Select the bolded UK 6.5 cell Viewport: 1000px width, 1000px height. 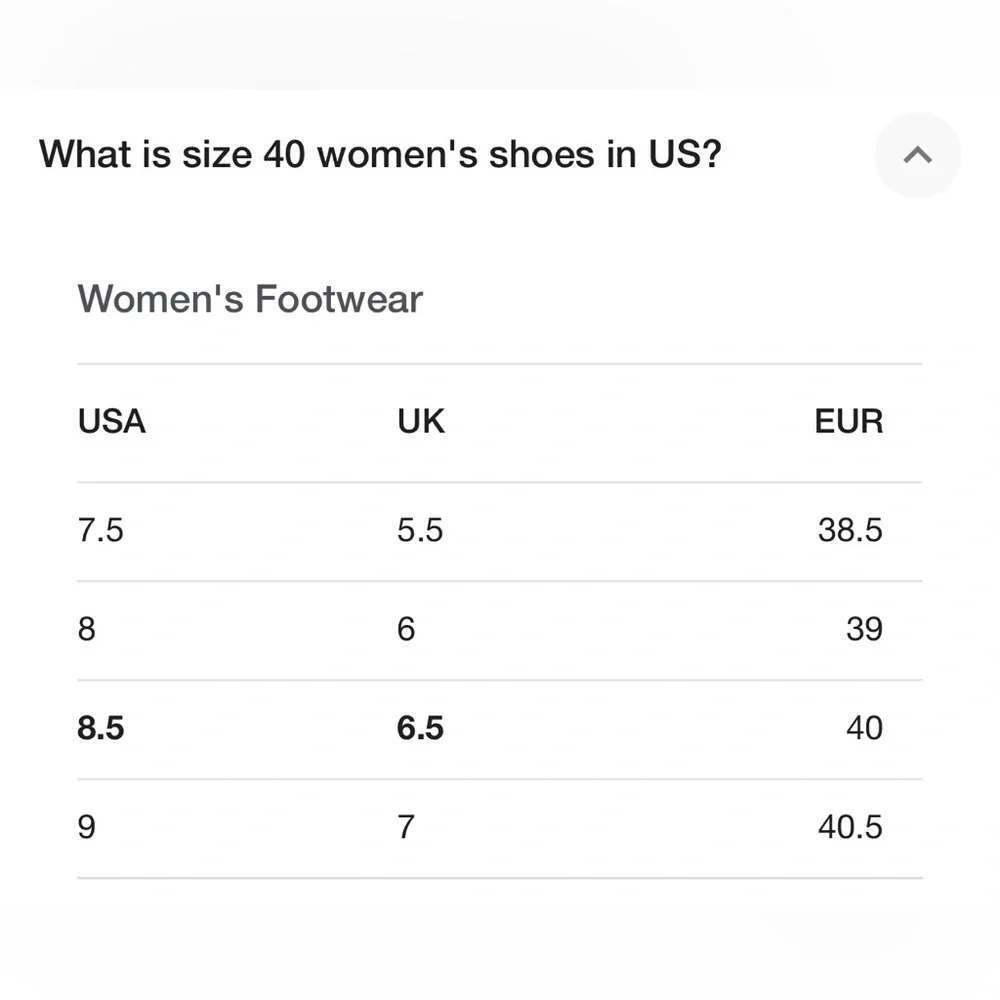point(420,728)
